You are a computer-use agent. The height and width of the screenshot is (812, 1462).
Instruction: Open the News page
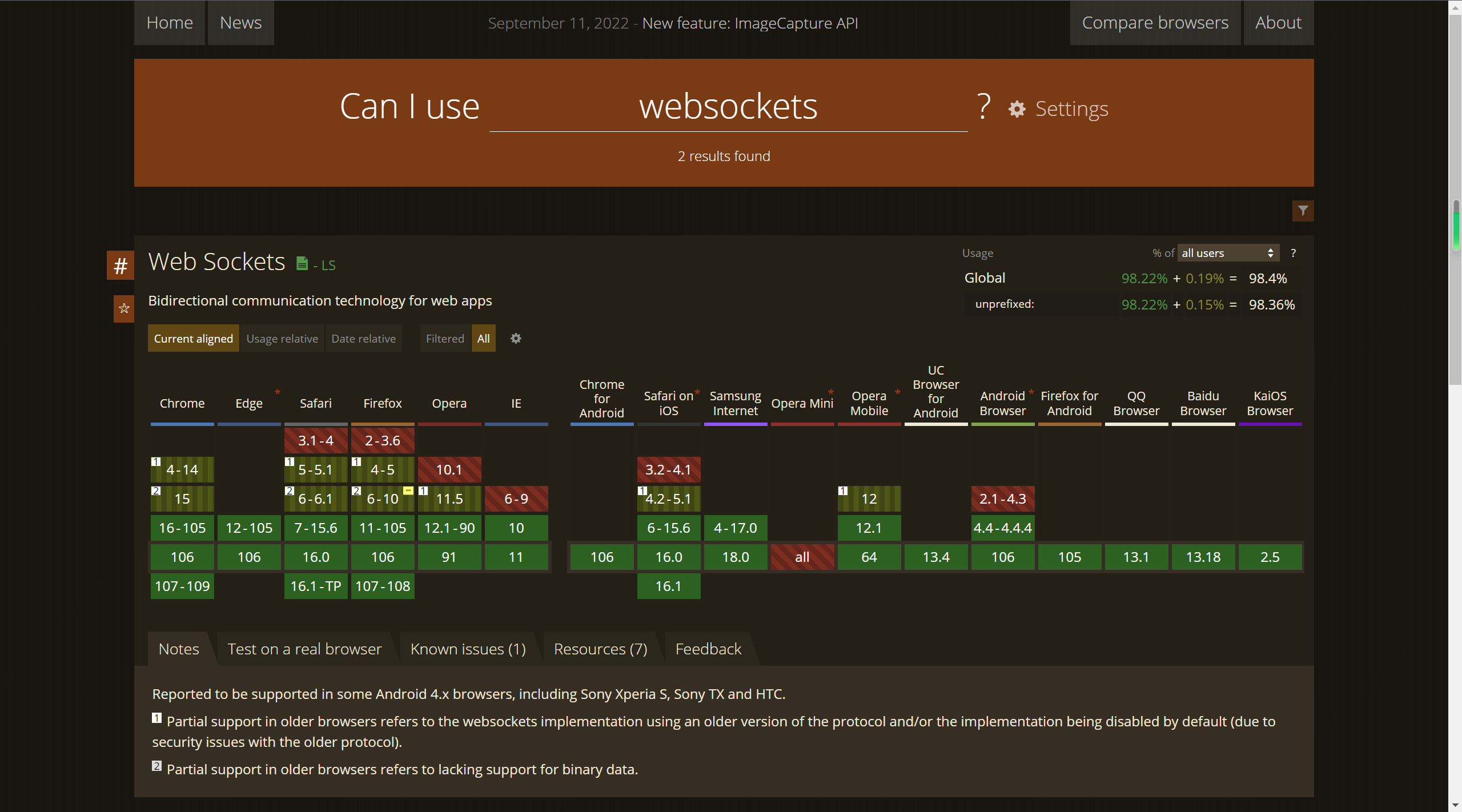(x=241, y=23)
